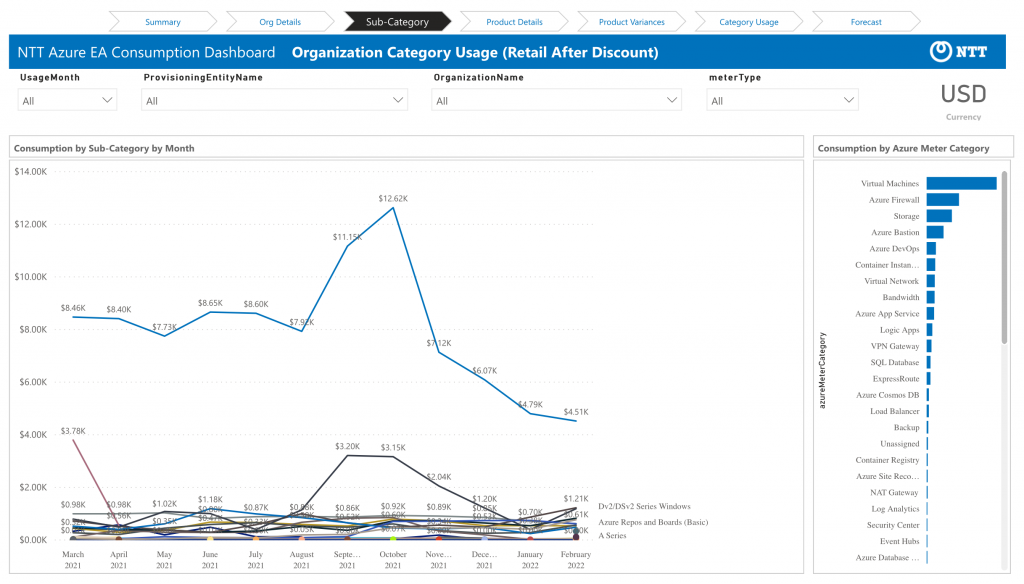Click the Bandwidth category label
This screenshot has width=1024, height=584.
click(901, 297)
